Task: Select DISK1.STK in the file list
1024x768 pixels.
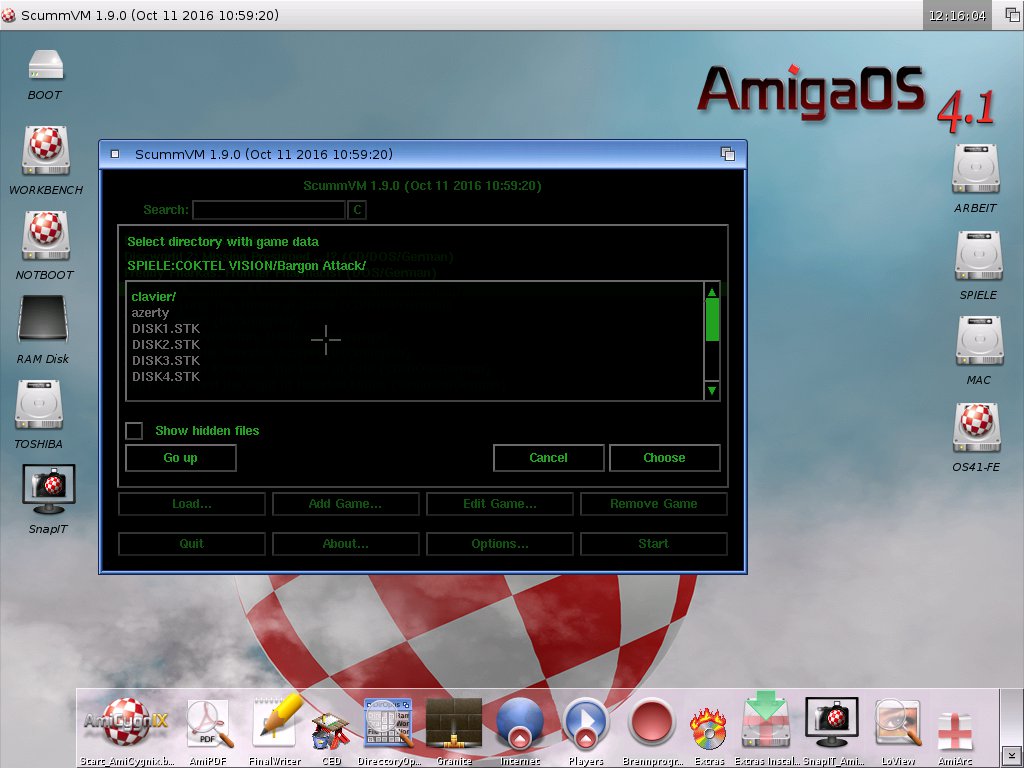Action: (415, 328)
